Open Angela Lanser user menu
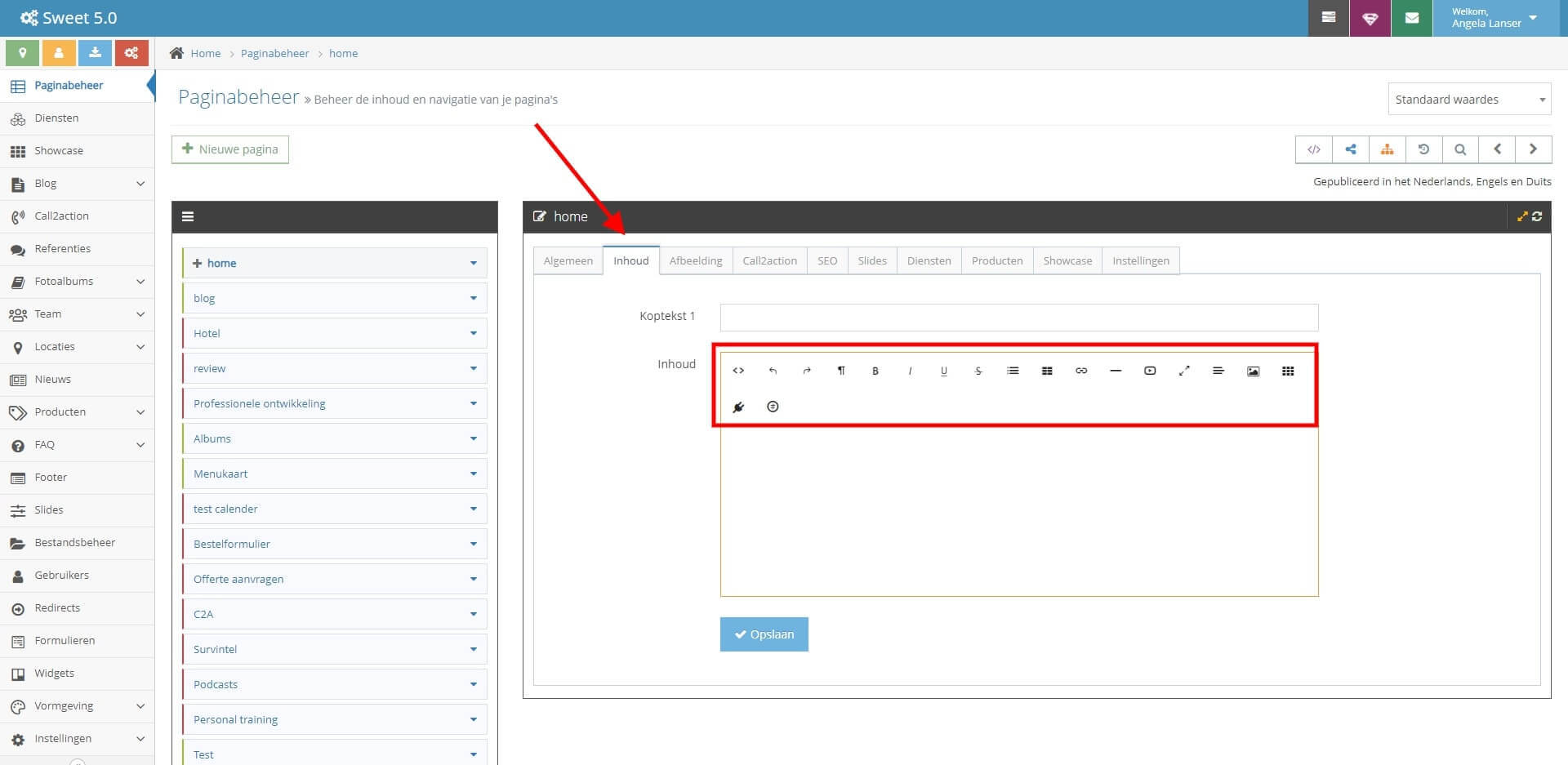 tap(1494, 18)
